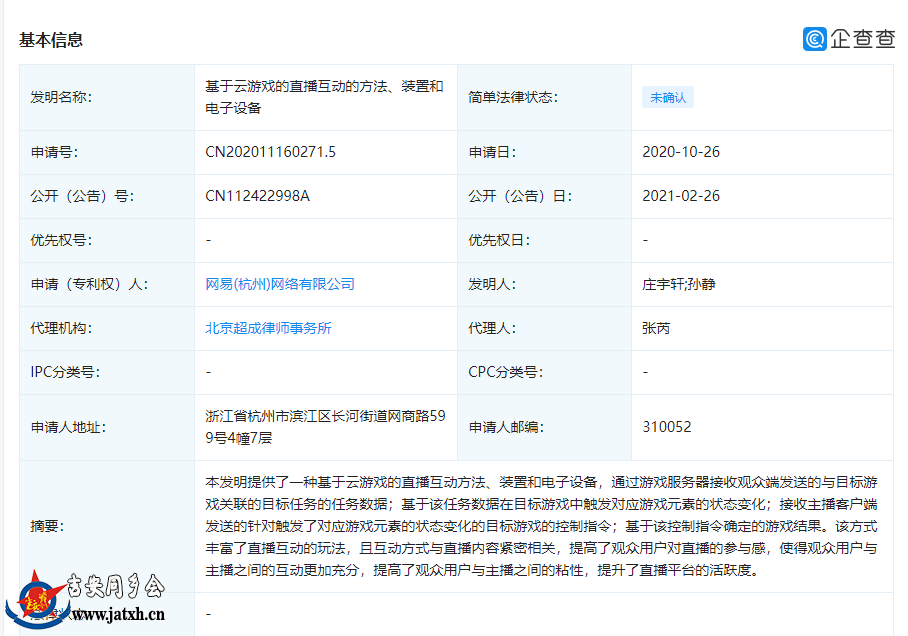This screenshot has height=636, width=908.
Task: Select the dash value beside CPC分类号
Action: 645,372
